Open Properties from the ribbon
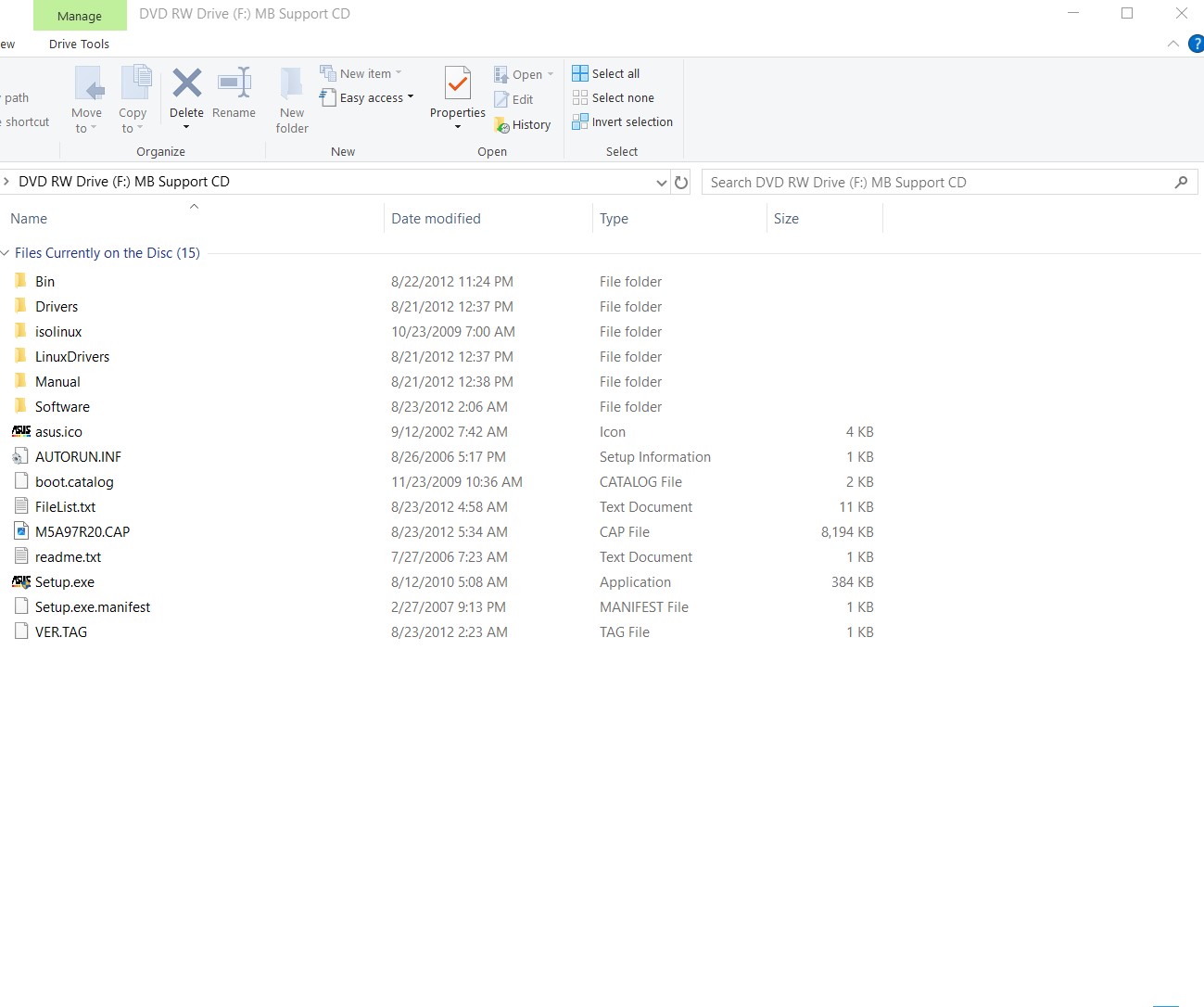Image resolution: width=1204 pixels, height=1007 pixels. (457, 85)
